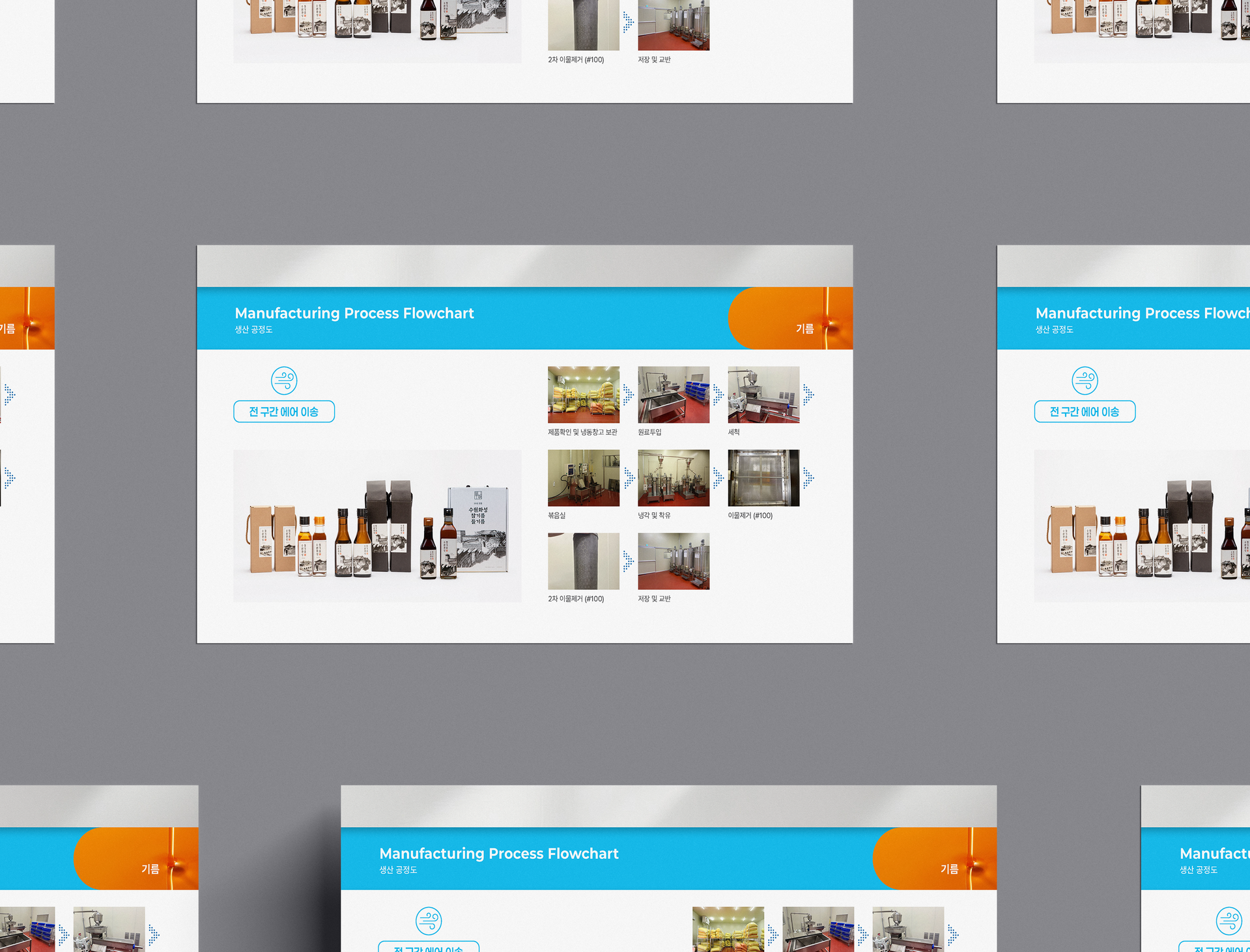1250x952 pixels.
Task: Click the arrow between photos on the top slide
Action: 629,22
